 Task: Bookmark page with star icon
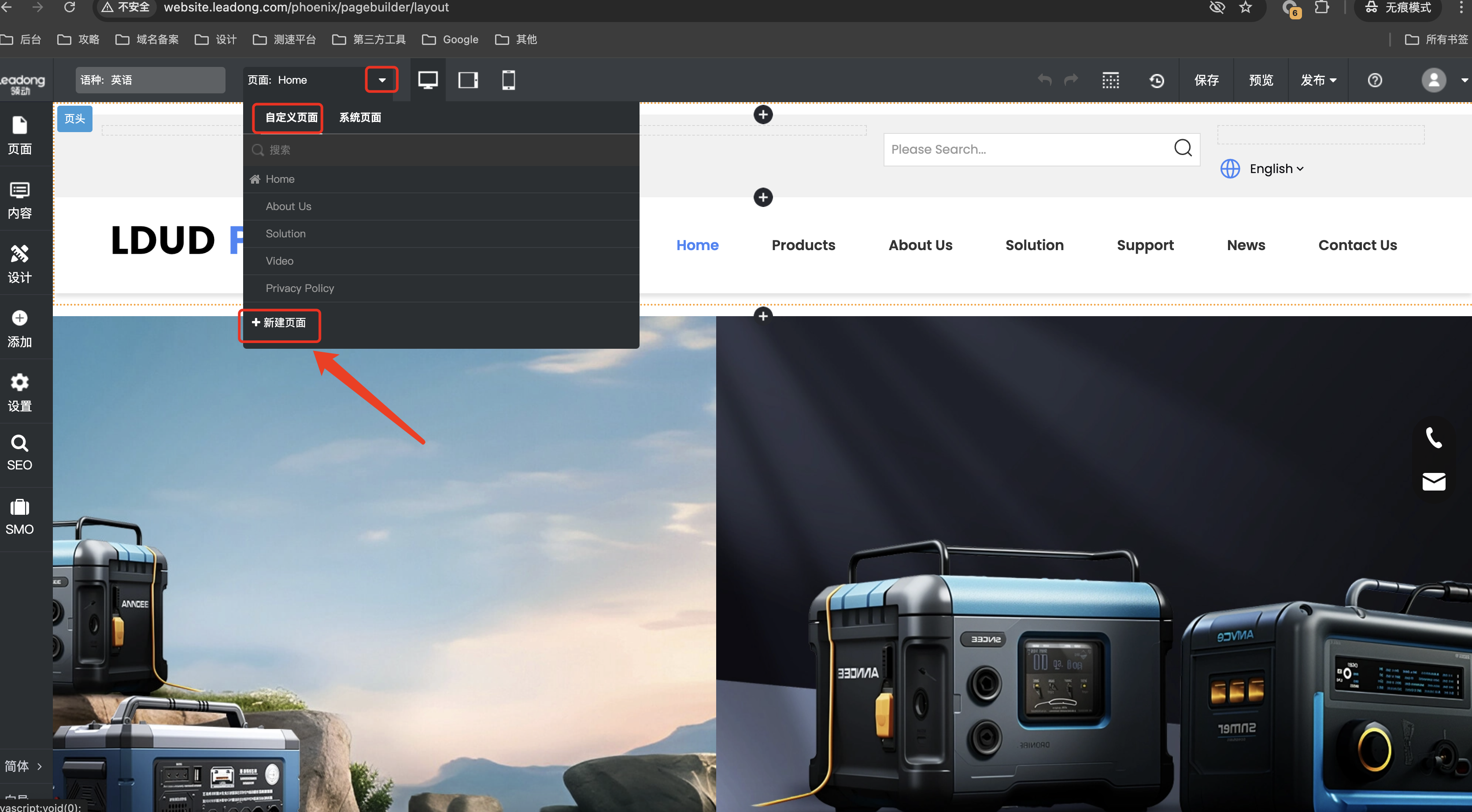[x=1246, y=7]
